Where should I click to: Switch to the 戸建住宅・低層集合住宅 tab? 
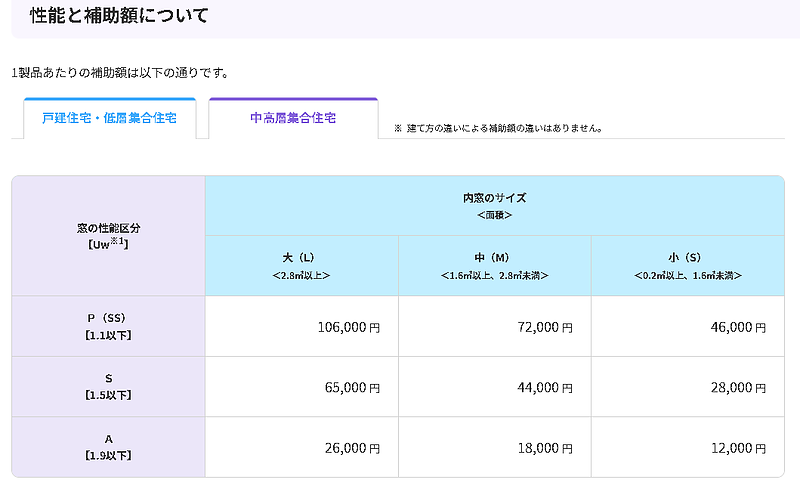pyautogui.click(x=109, y=119)
